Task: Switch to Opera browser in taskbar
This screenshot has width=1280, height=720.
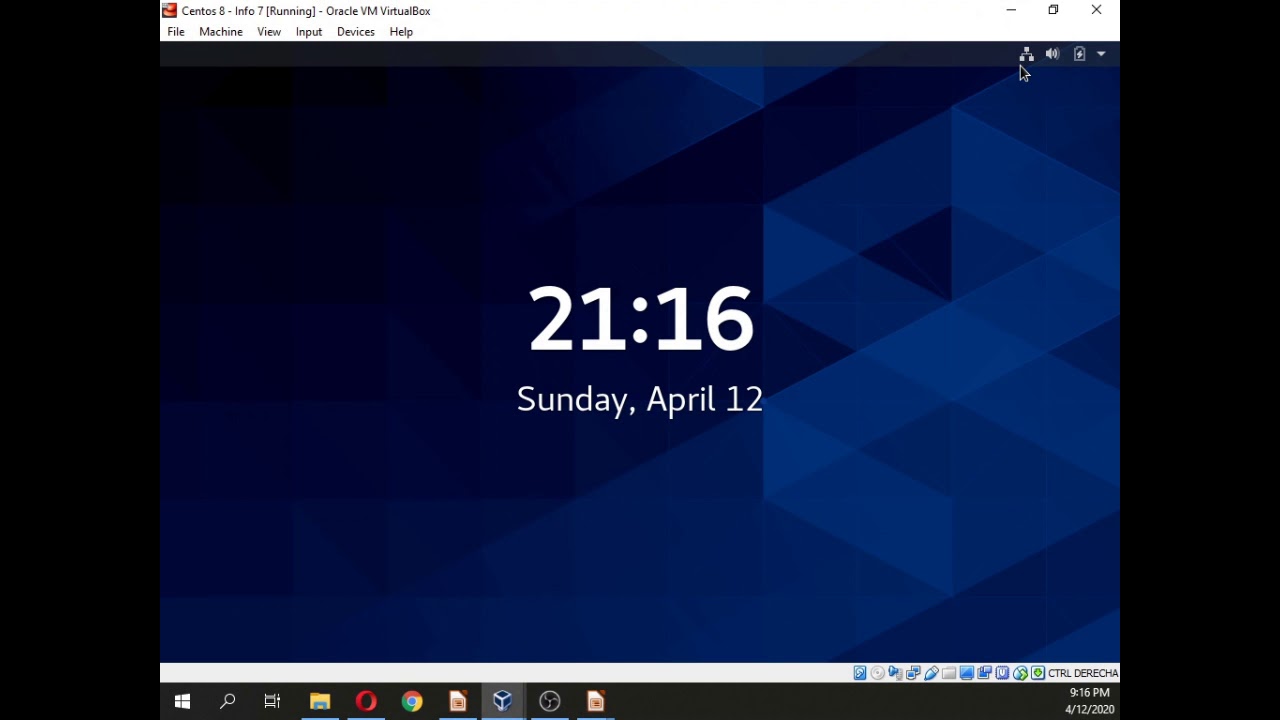Action: 366,701
